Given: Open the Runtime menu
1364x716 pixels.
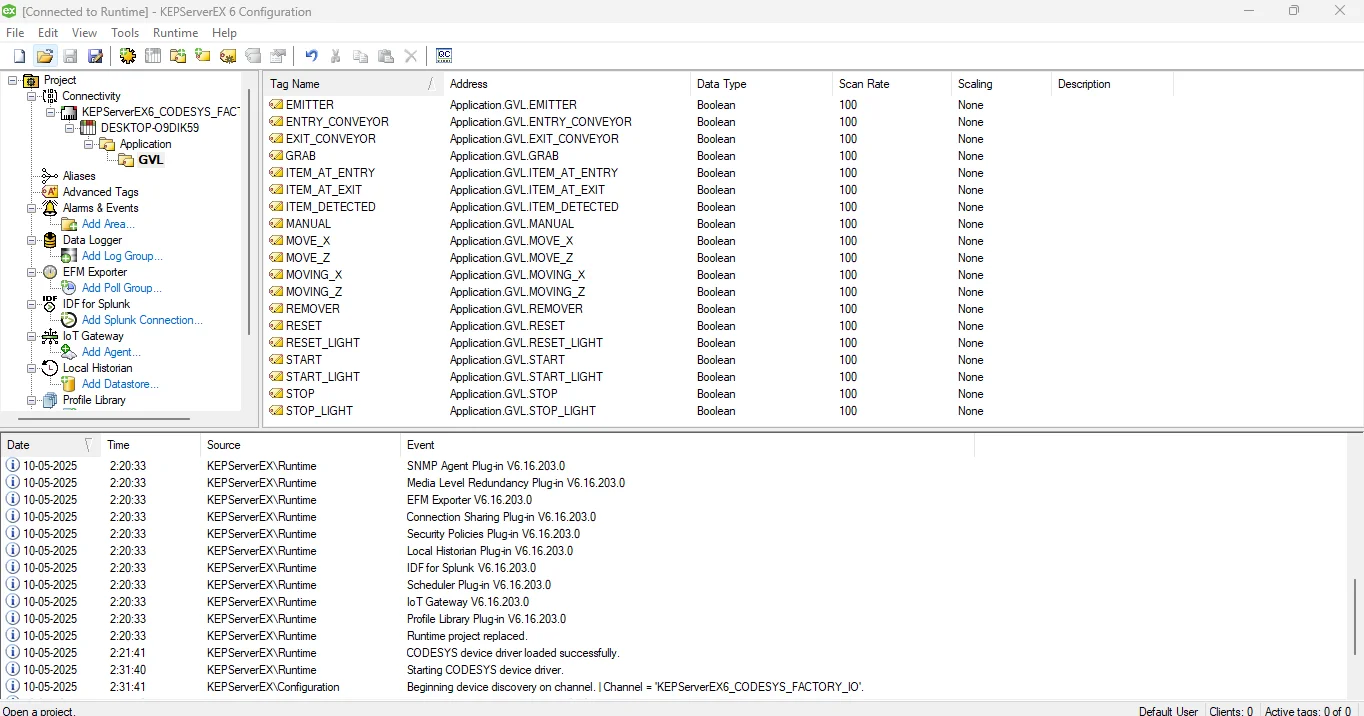Looking at the screenshot, I should point(175,33).
